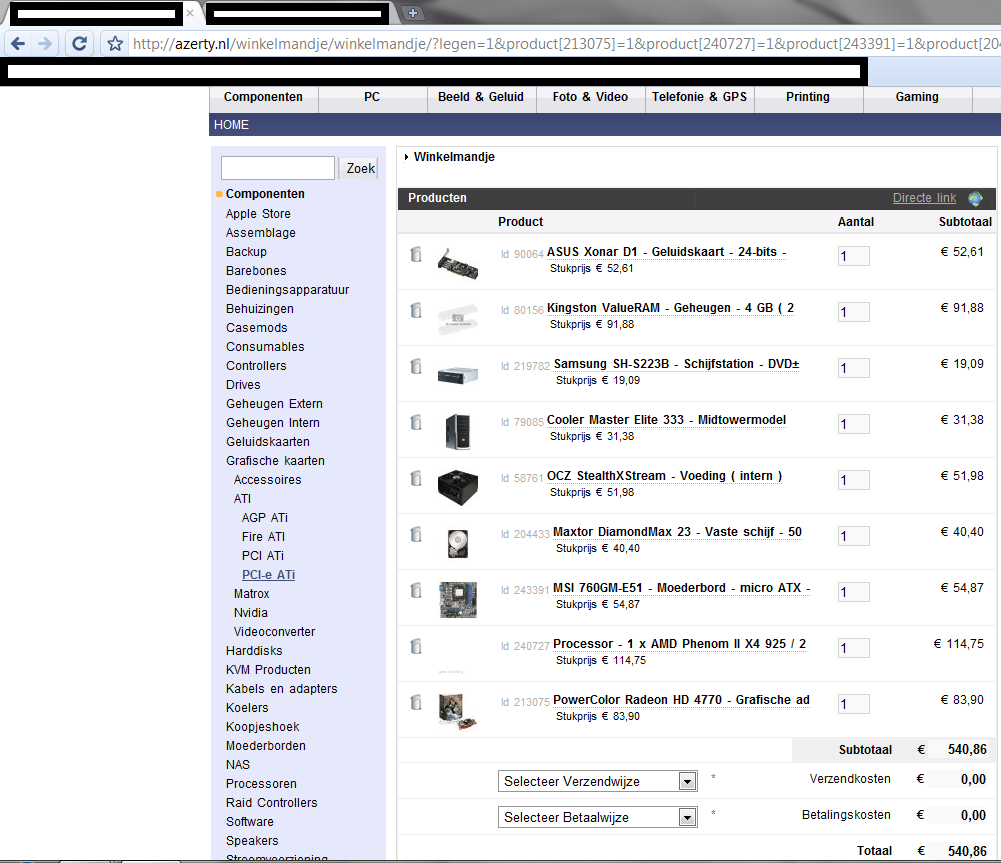Open ASUS Xonar sound card thumbnail
The image size is (1001, 863).
click(x=458, y=263)
